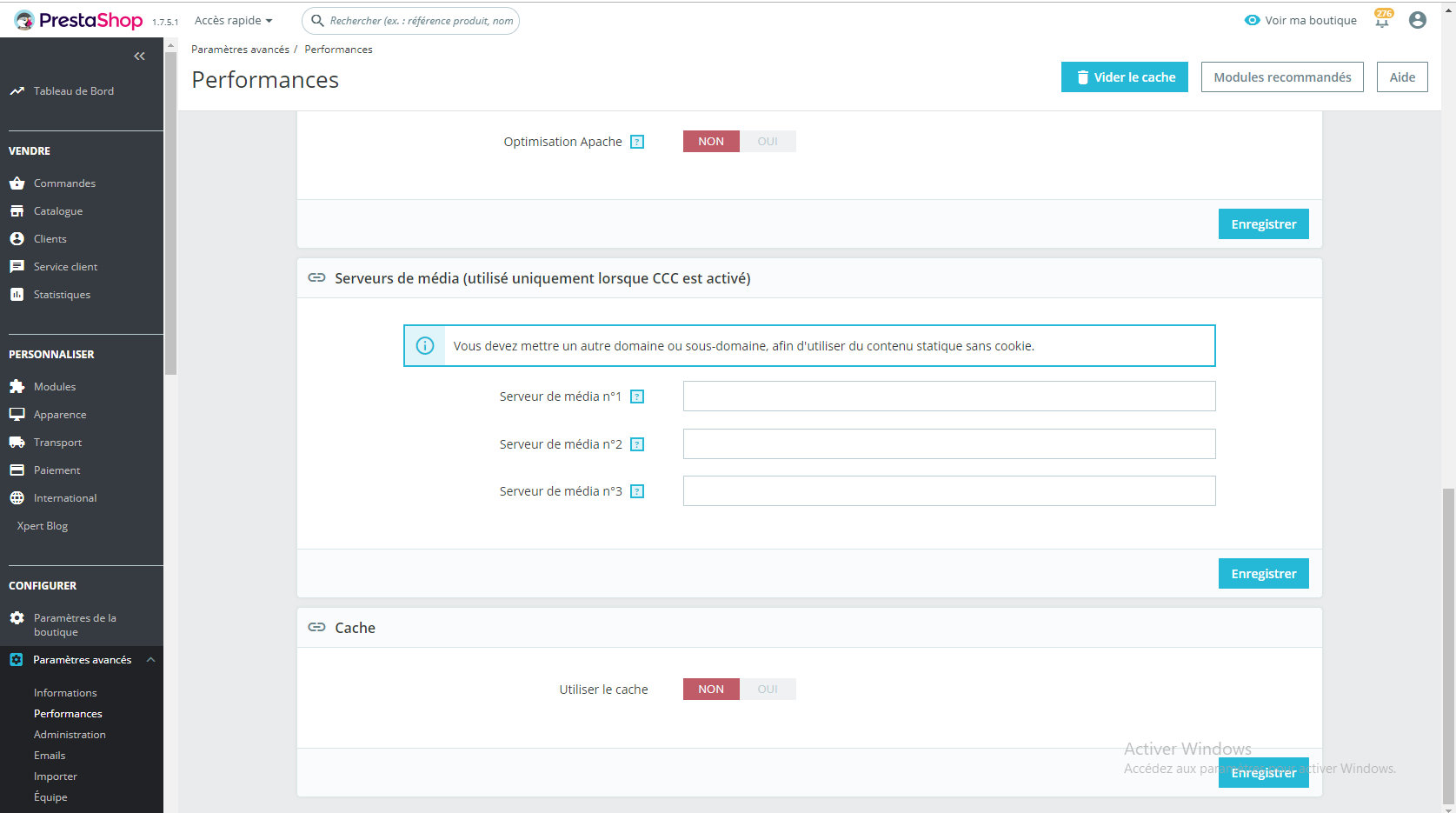Screen dimensions: 1456x813
Task: Open Xpert Blog menu item
Action: (43, 525)
